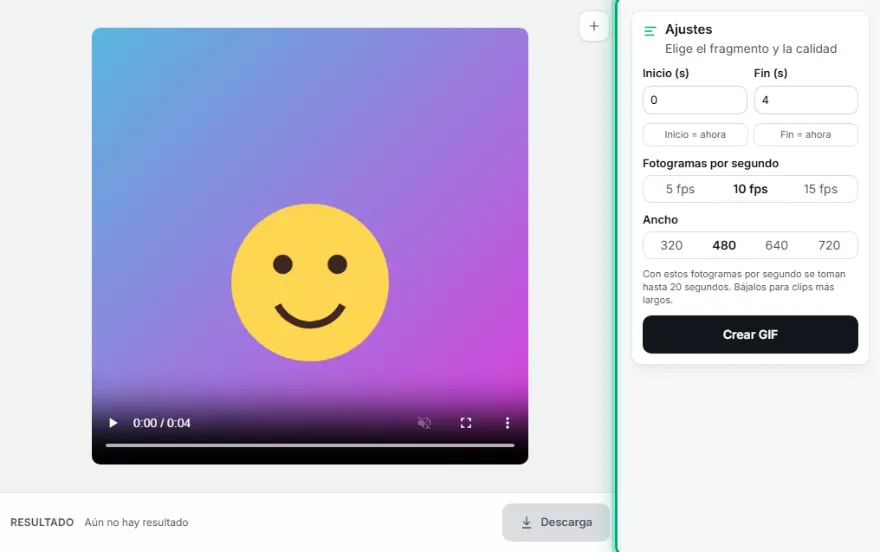Click the 'Con estos fotogramas por segundo' hint text
880x552 pixels.
pyautogui.click(x=744, y=287)
